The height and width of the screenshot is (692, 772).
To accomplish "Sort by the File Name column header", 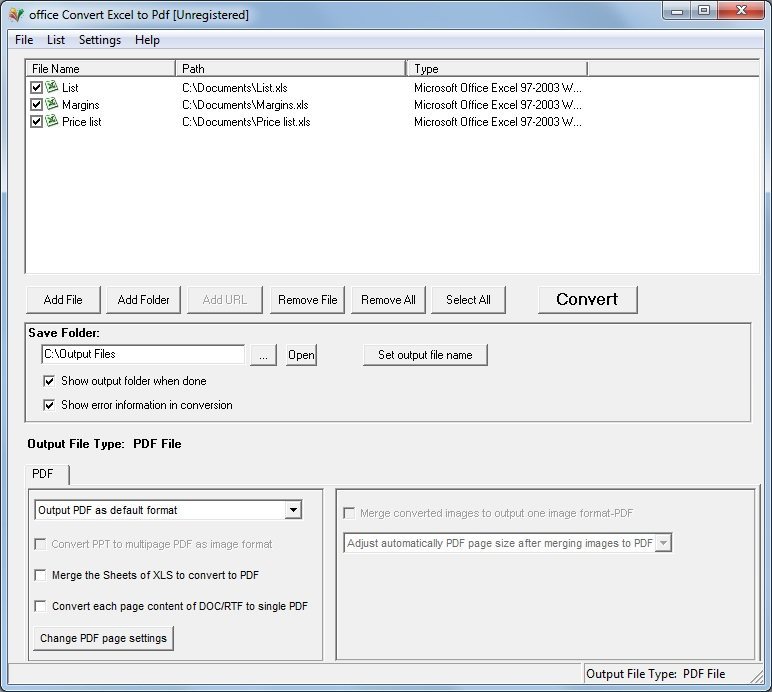I will coord(100,68).
